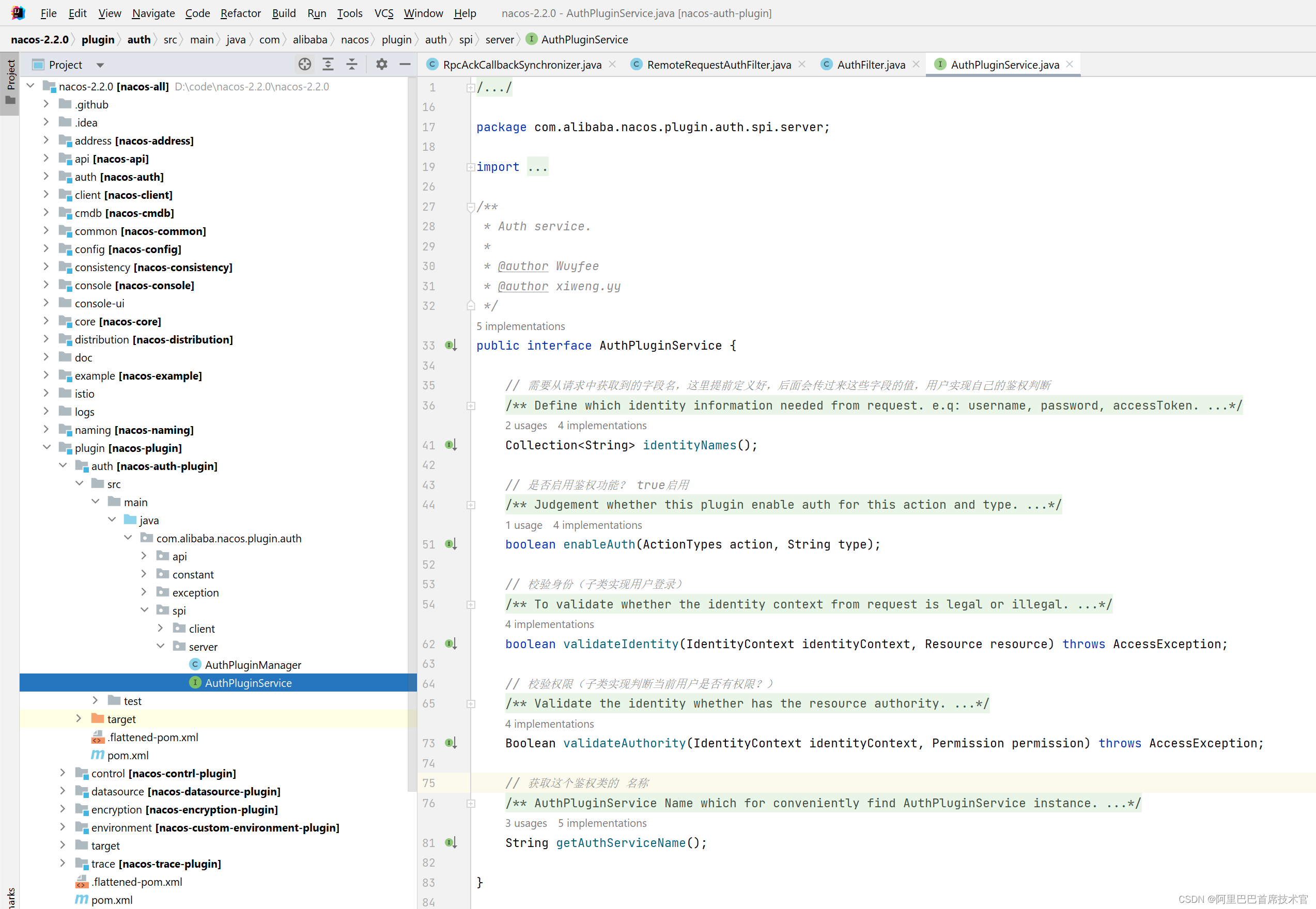Close the AuthFilter.java tab
The height and width of the screenshot is (909, 1316).
(916, 65)
